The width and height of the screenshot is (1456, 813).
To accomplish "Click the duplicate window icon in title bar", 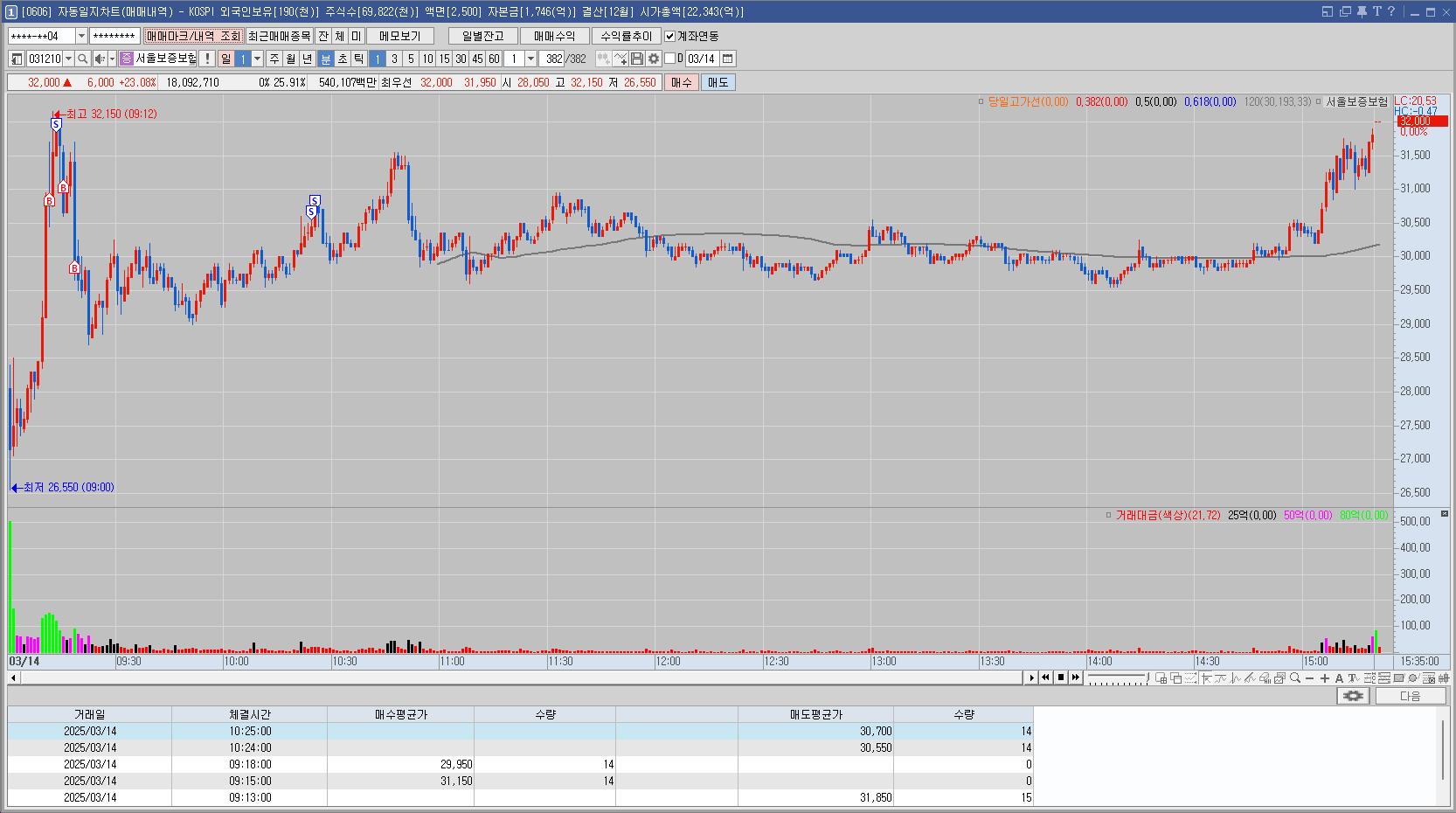I will coord(1345,11).
